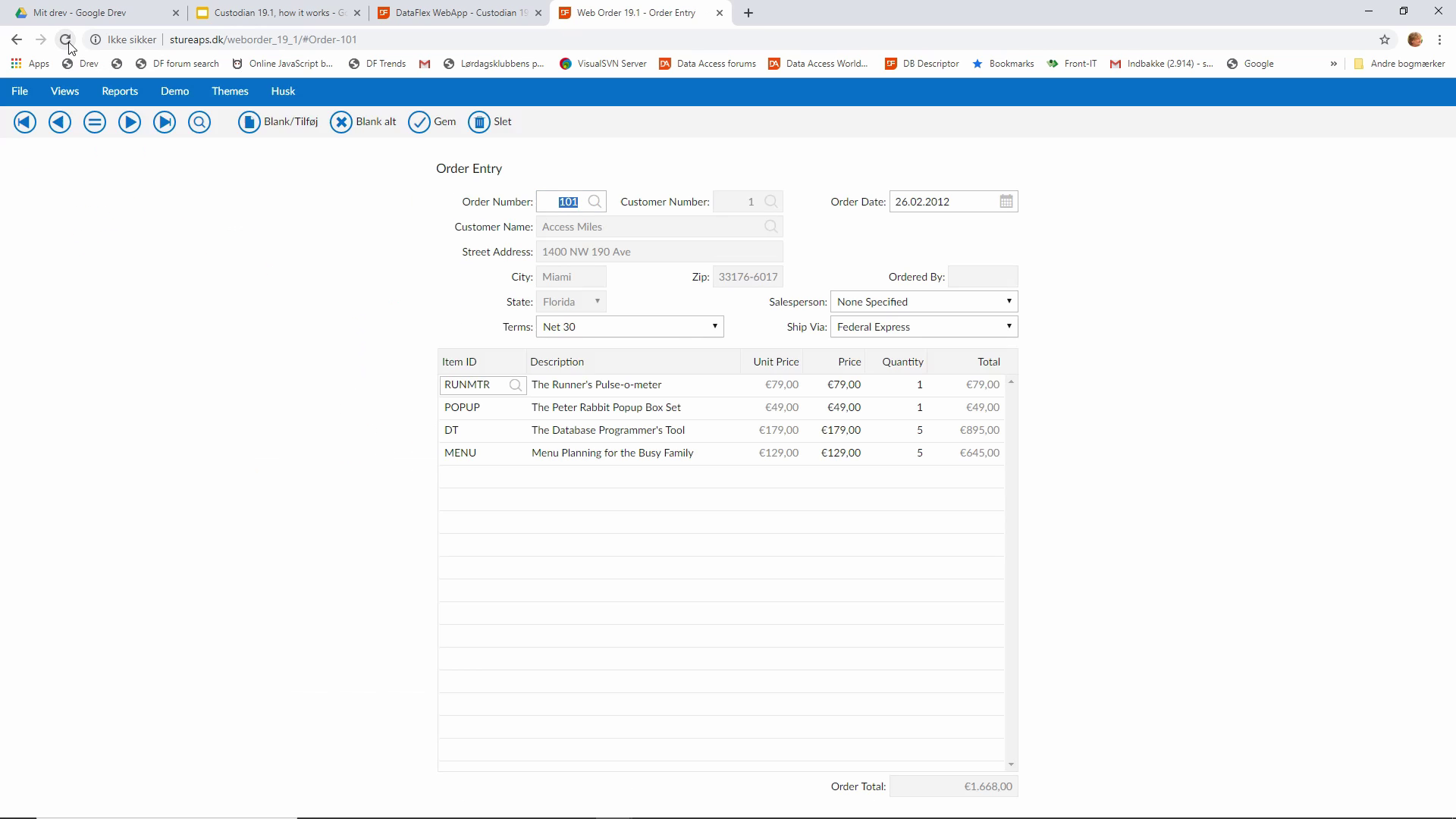Click the previous record icon
Viewport: 1456px width, 819px height.
(60, 122)
